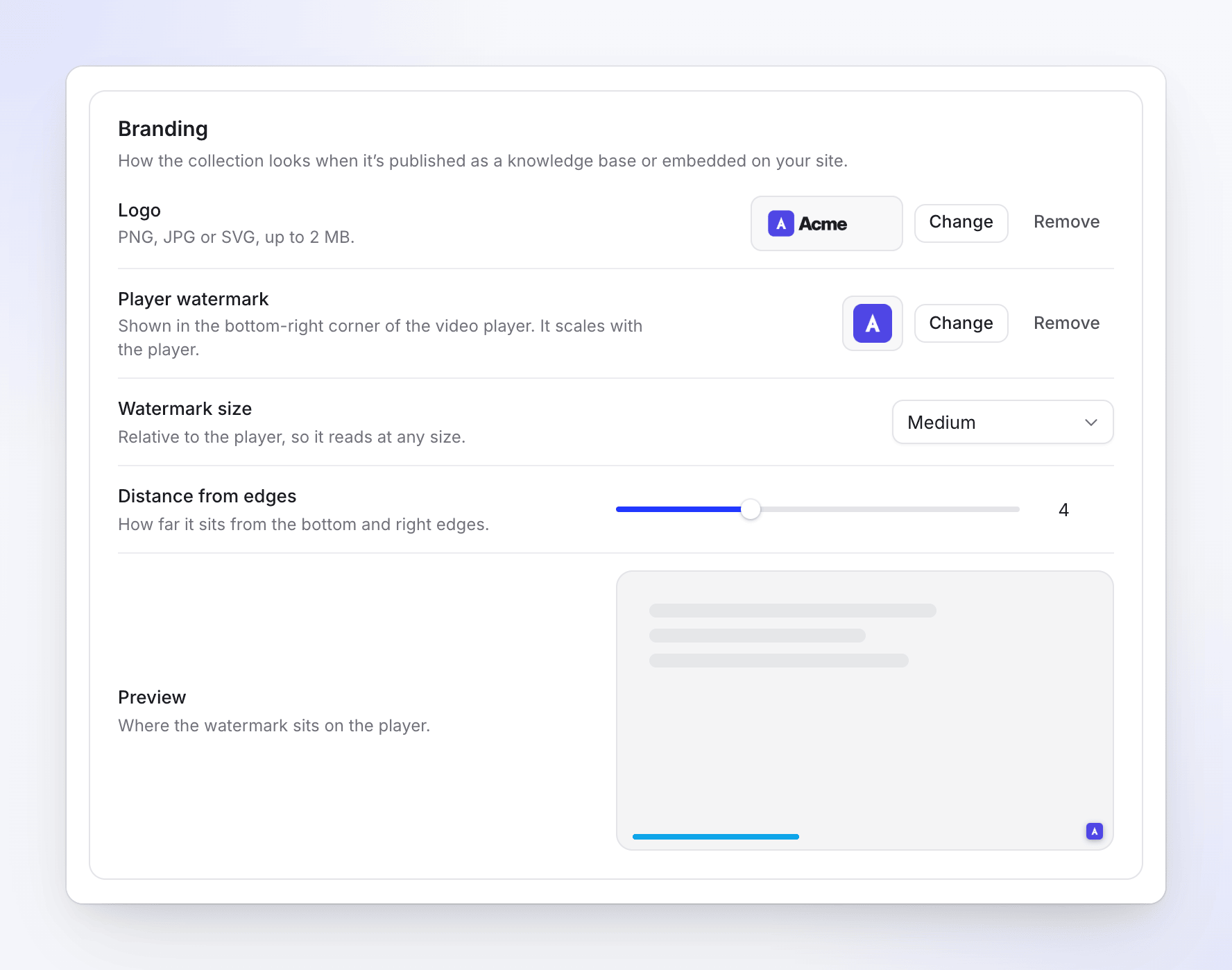
Task: Click the 'Preview' label
Action: (152, 697)
